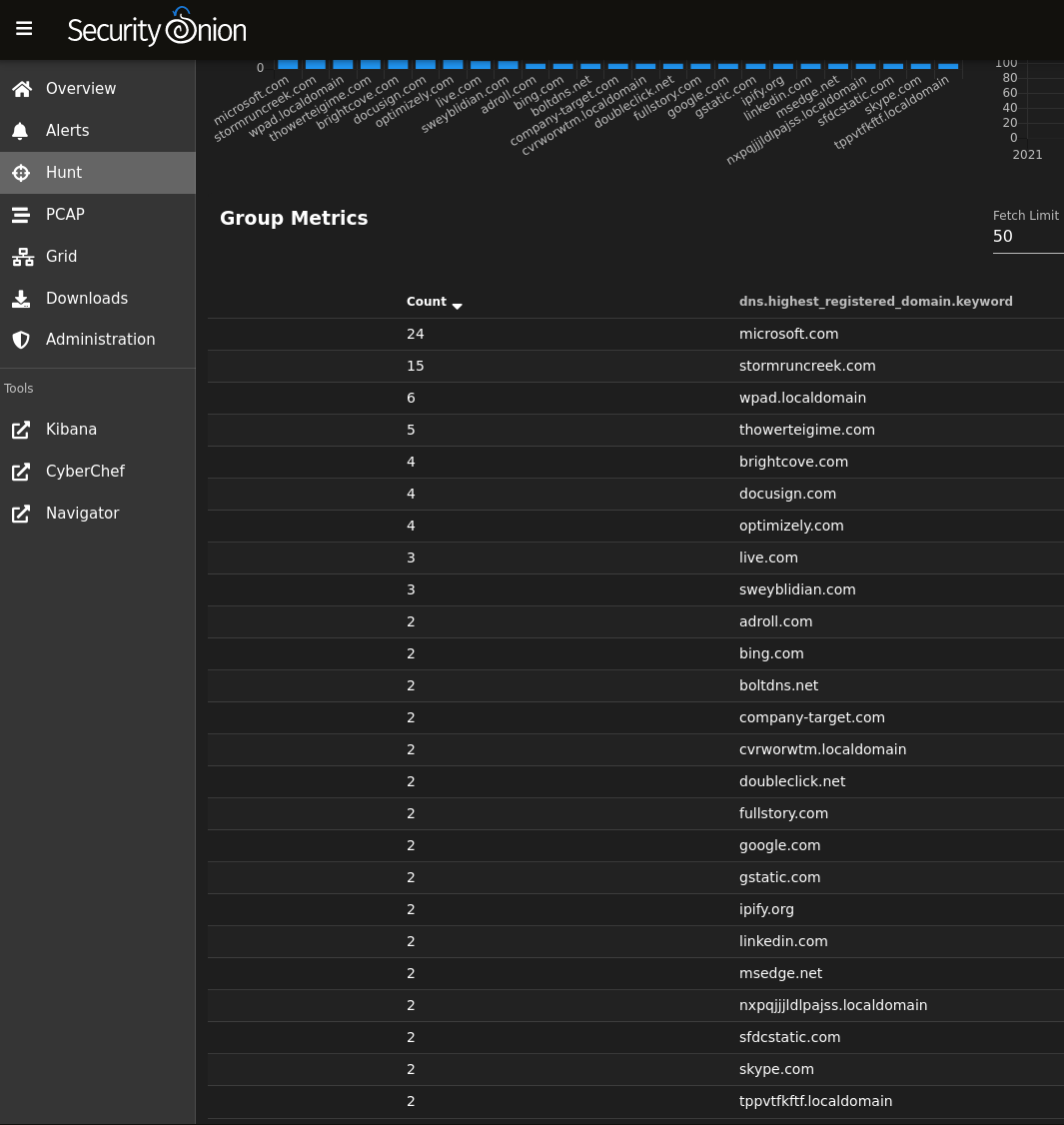Screen dimensions: 1064x1125
Task: Open the Administration menu entry
Action: [98, 340]
